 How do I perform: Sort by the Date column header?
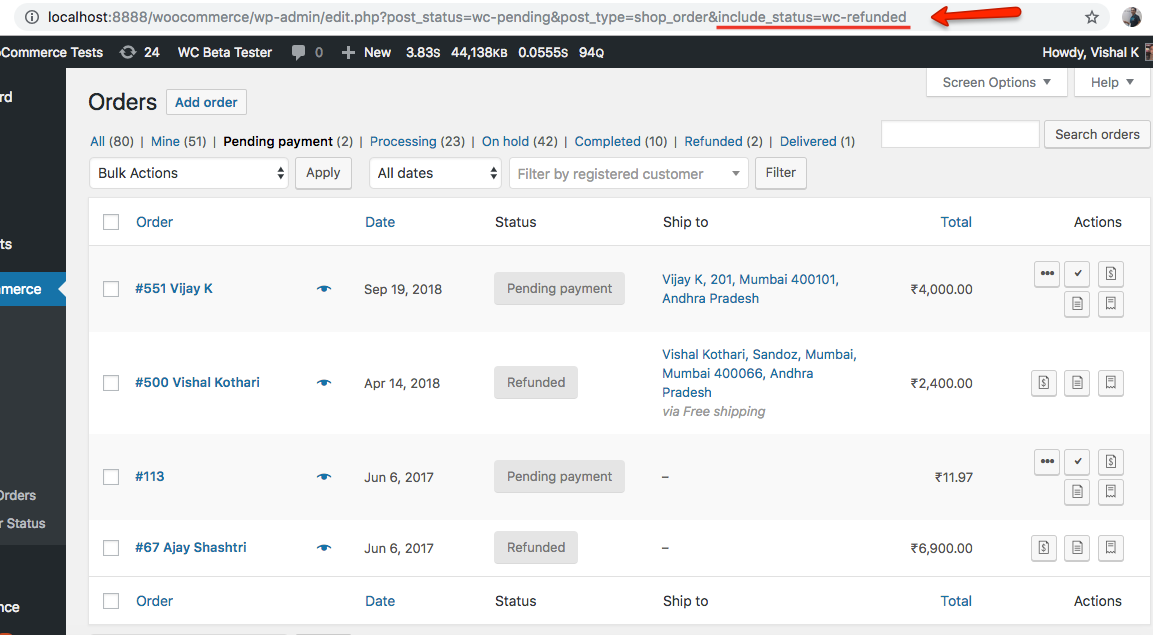point(380,222)
